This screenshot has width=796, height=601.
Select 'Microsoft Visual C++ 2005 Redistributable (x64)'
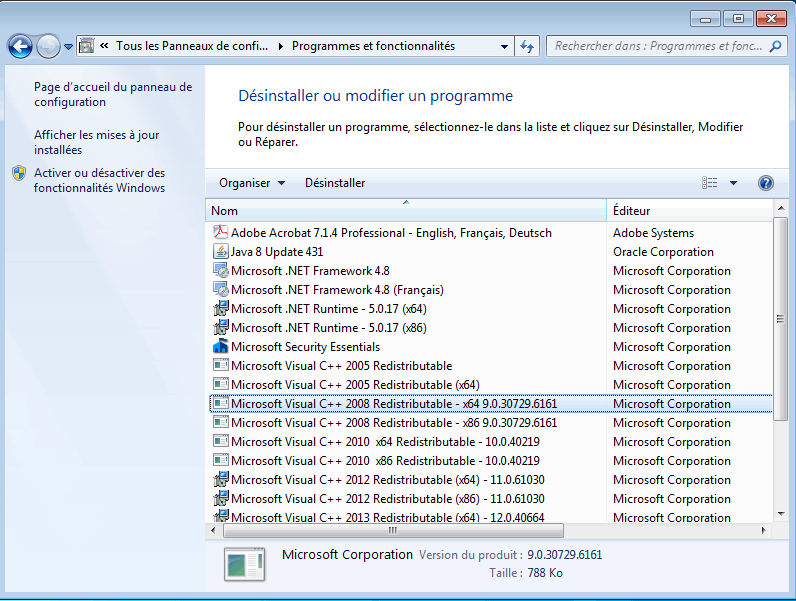(491, 385)
